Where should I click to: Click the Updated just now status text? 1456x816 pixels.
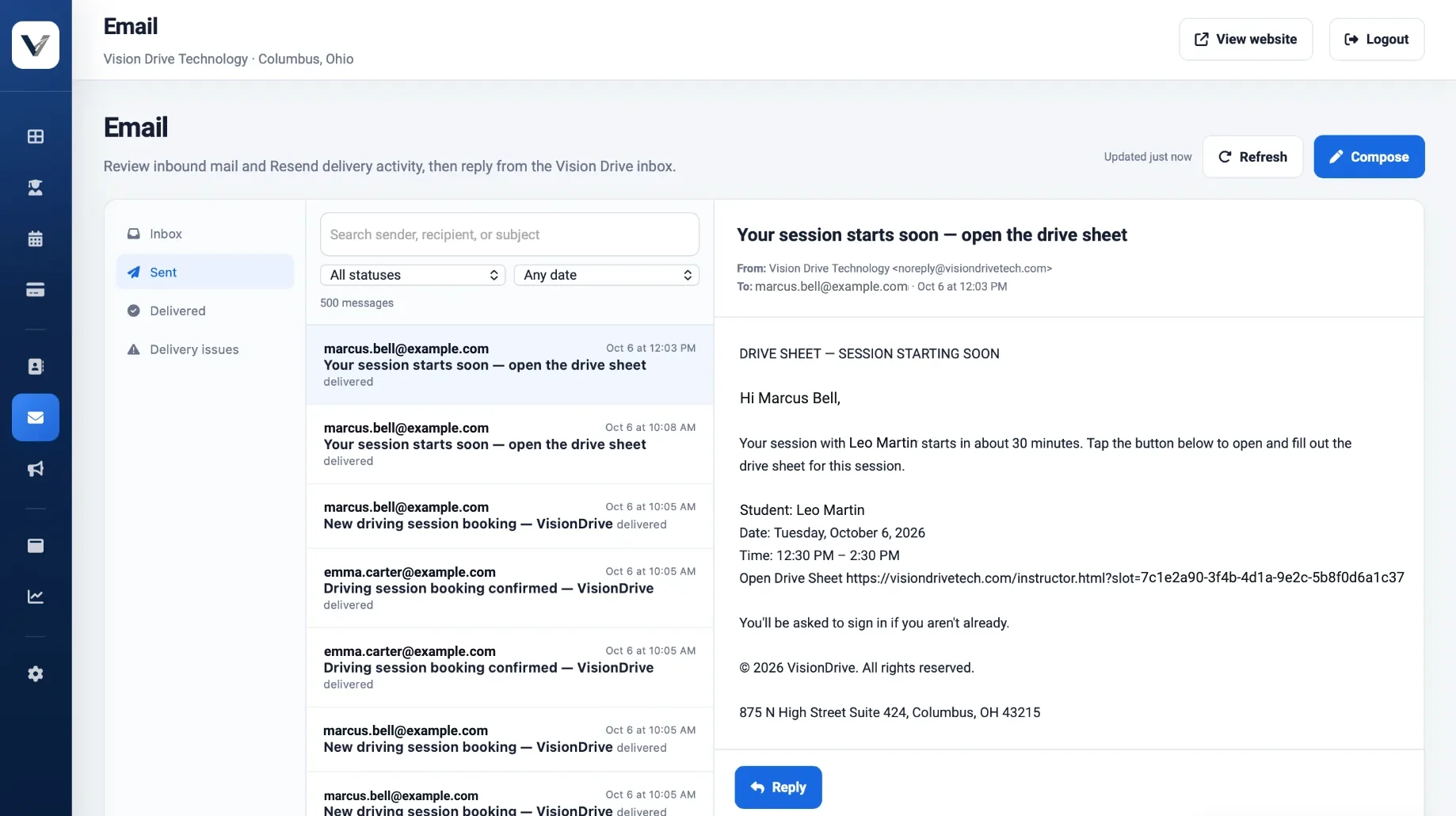(x=1148, y=157)
